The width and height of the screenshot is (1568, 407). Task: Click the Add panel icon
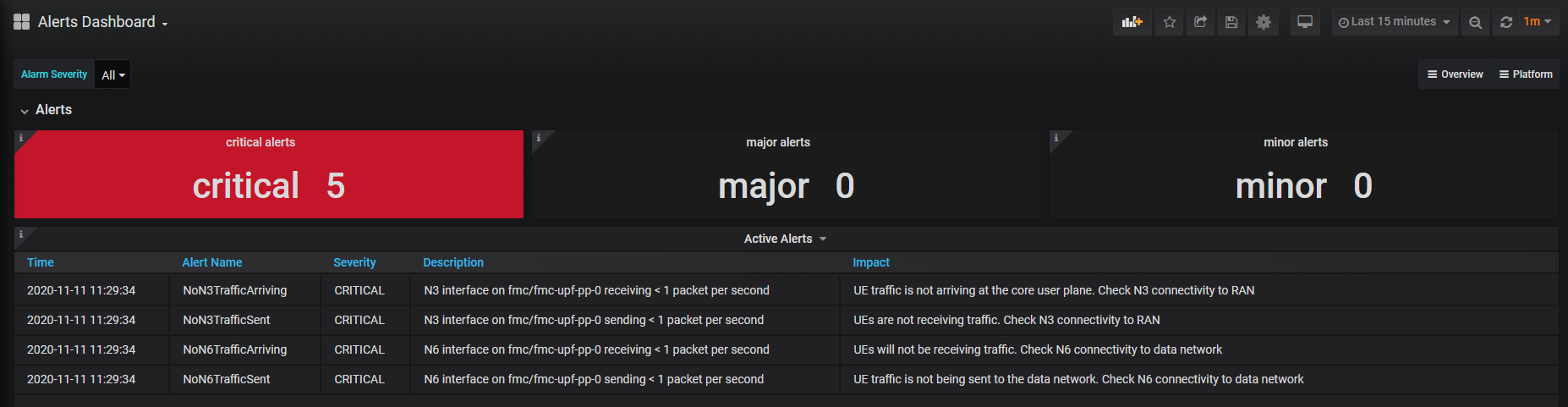tap(1132, 22)
